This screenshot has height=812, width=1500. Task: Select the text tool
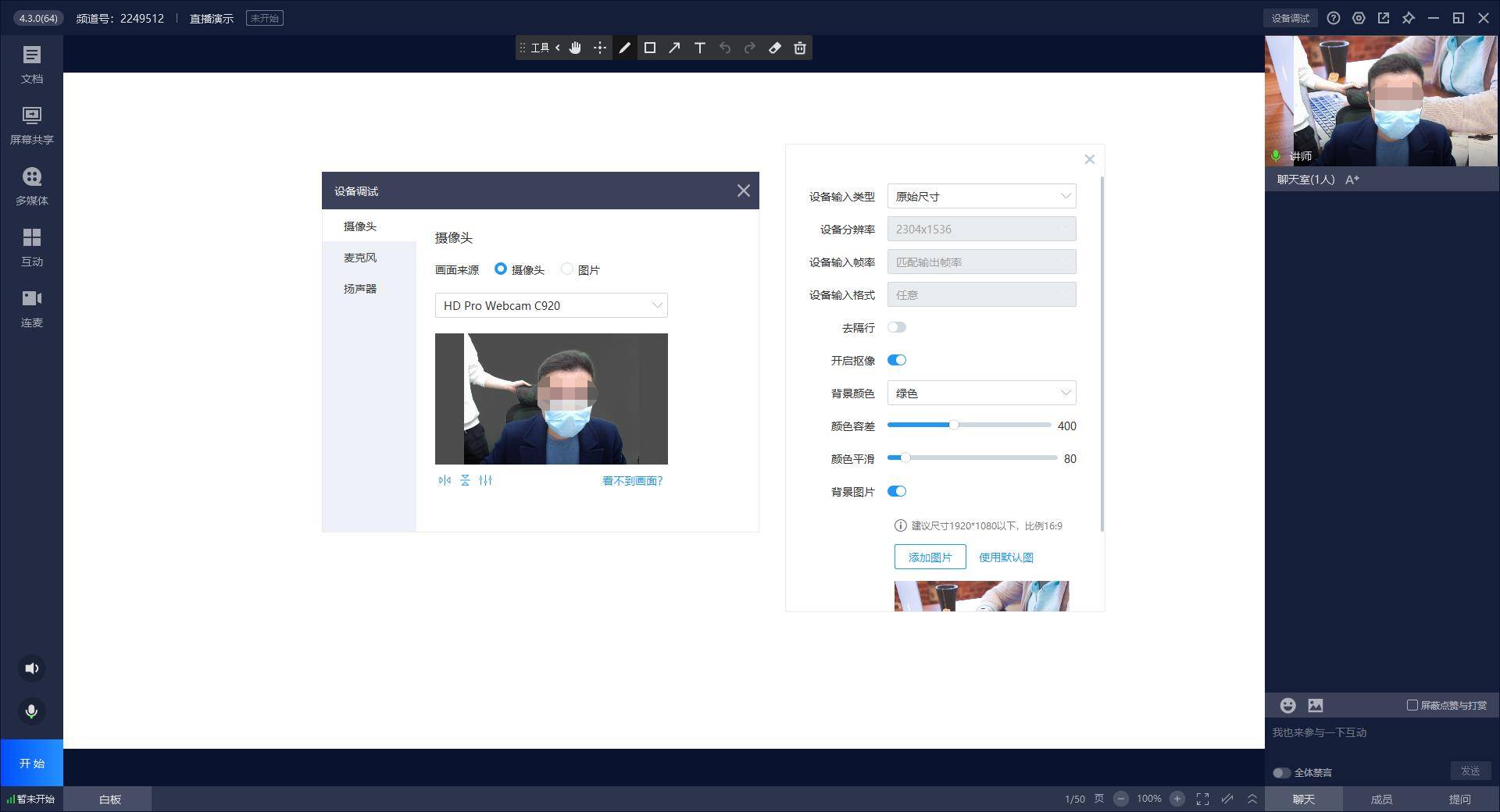[x=699, y=48]
